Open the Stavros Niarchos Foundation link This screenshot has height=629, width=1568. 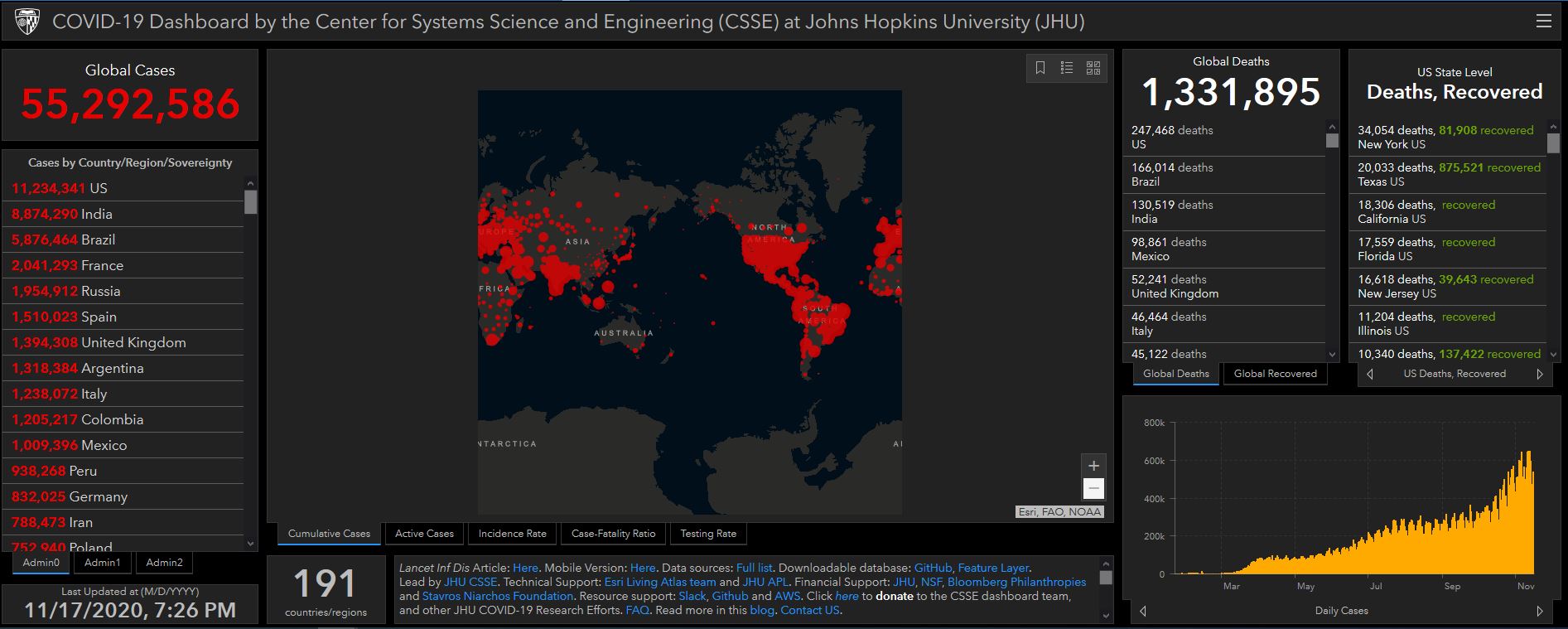pyautogui.click(x=497, y=596)
